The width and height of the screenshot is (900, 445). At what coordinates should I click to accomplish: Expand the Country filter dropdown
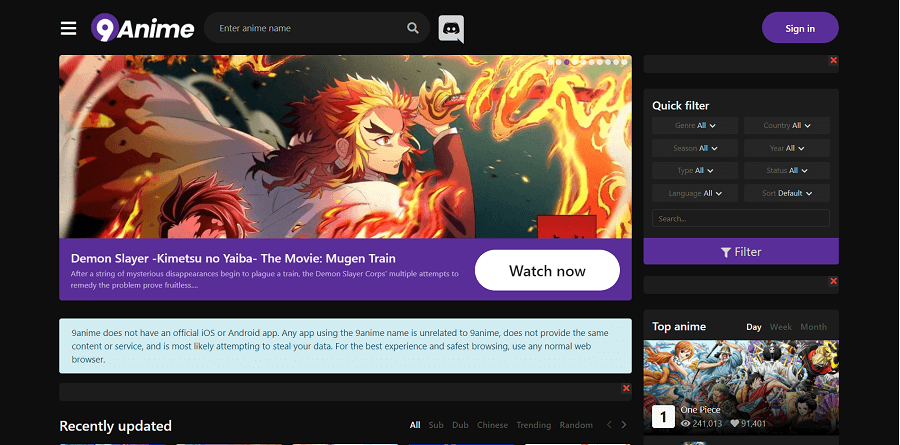tap(787, 125)
